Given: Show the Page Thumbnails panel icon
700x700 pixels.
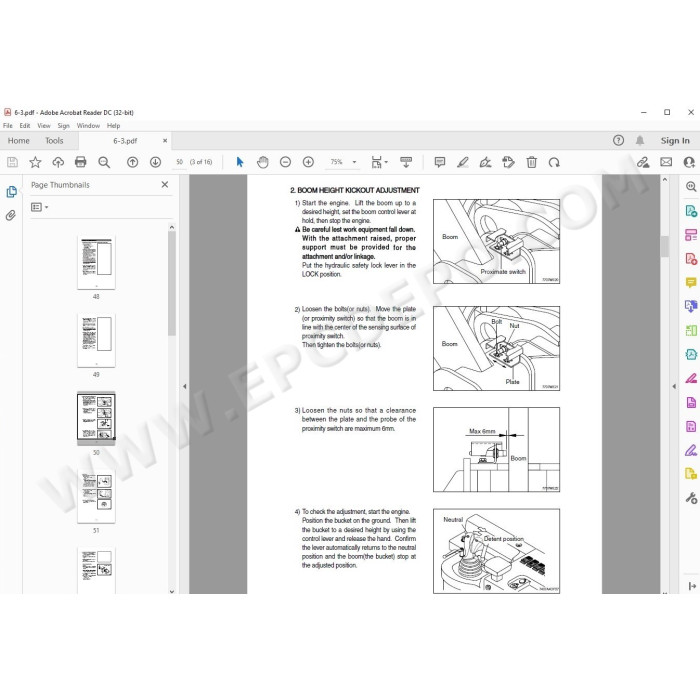Looking at the screenshot, I should point(11,192).
